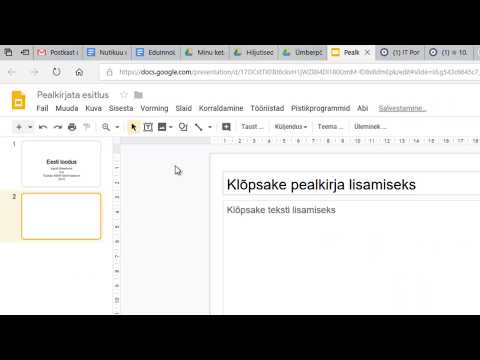This screenshot has width=480, height=360.
Task: Star the presentation
Action: (124, 95)
